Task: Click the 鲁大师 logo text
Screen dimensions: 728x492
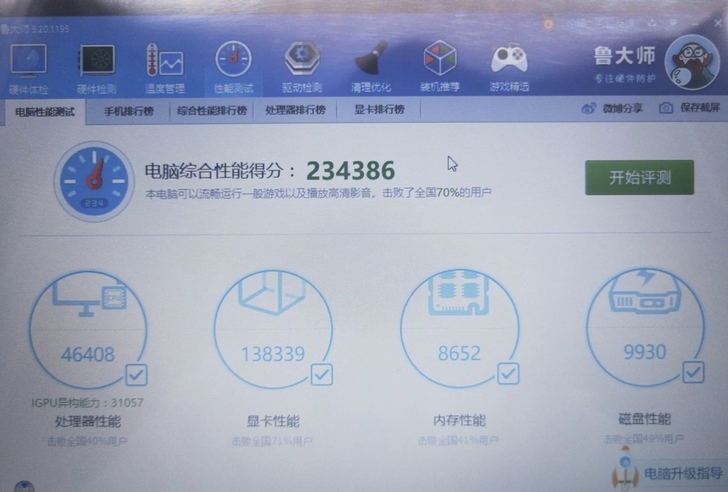Action: point(625,56)
